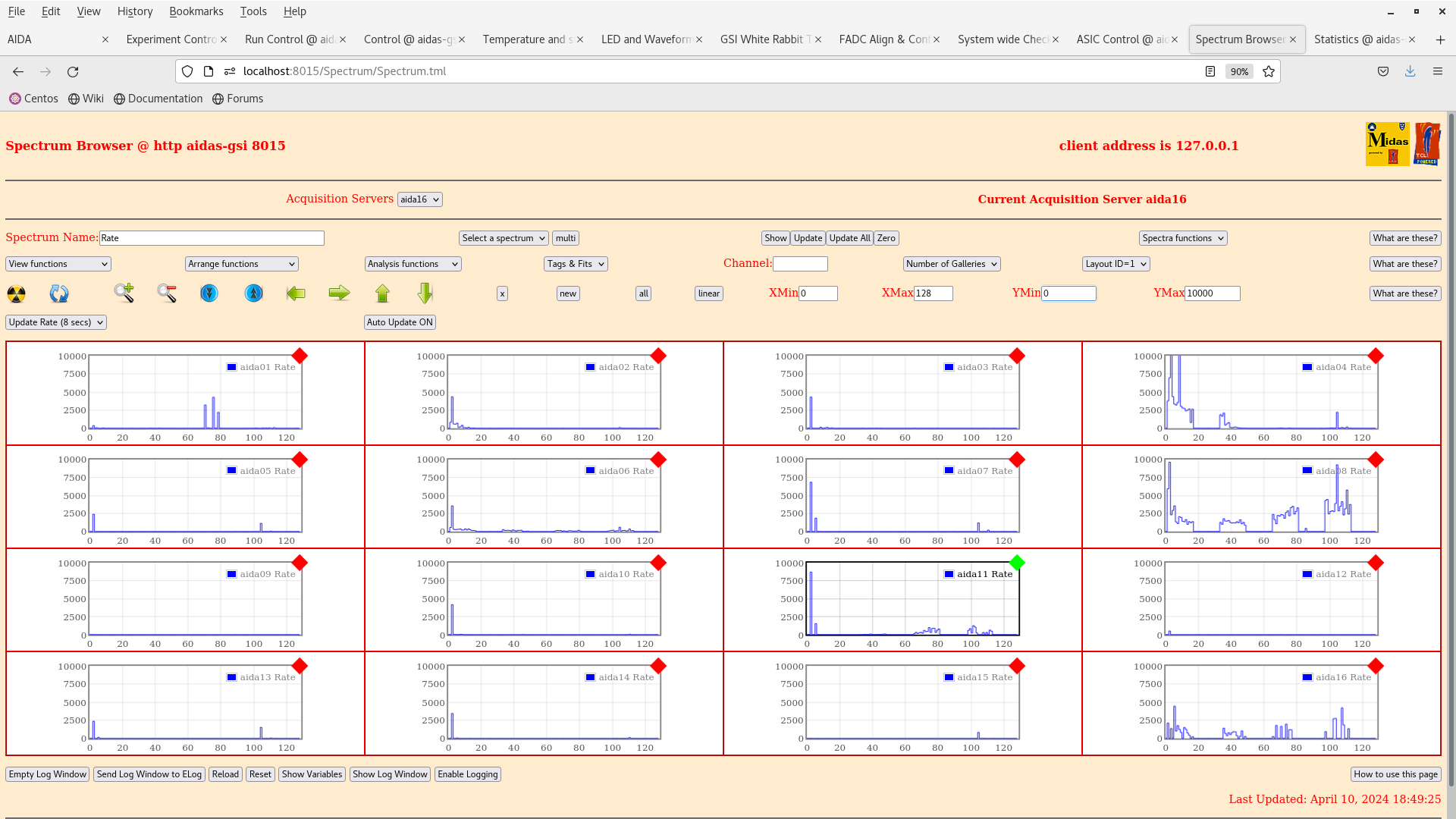1456x819 pixels.
Task: Click the Zero button
Action: (886, 238)
